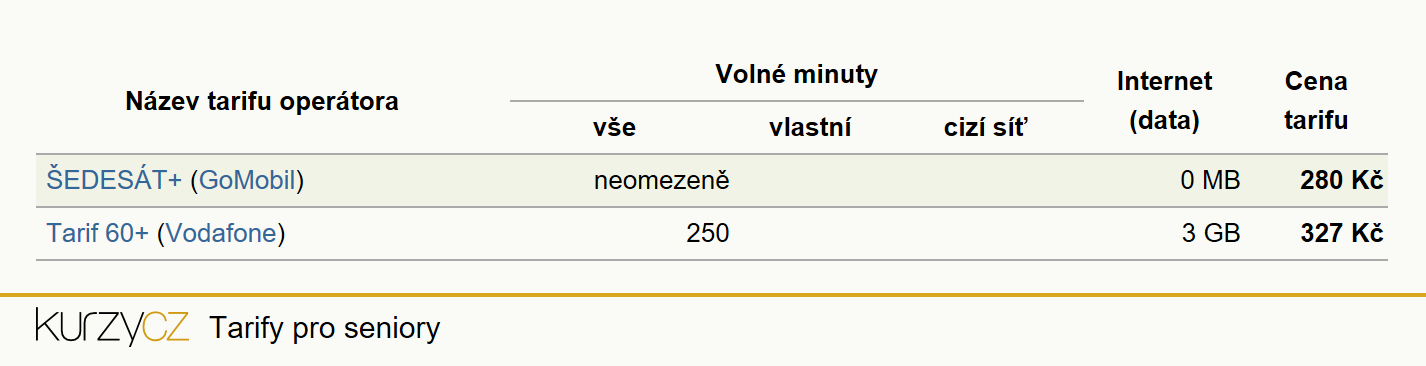Click the Název tarifu operátora column header
The height and width of the screenshot is (366, 1426).
click(x=262, y=101)
